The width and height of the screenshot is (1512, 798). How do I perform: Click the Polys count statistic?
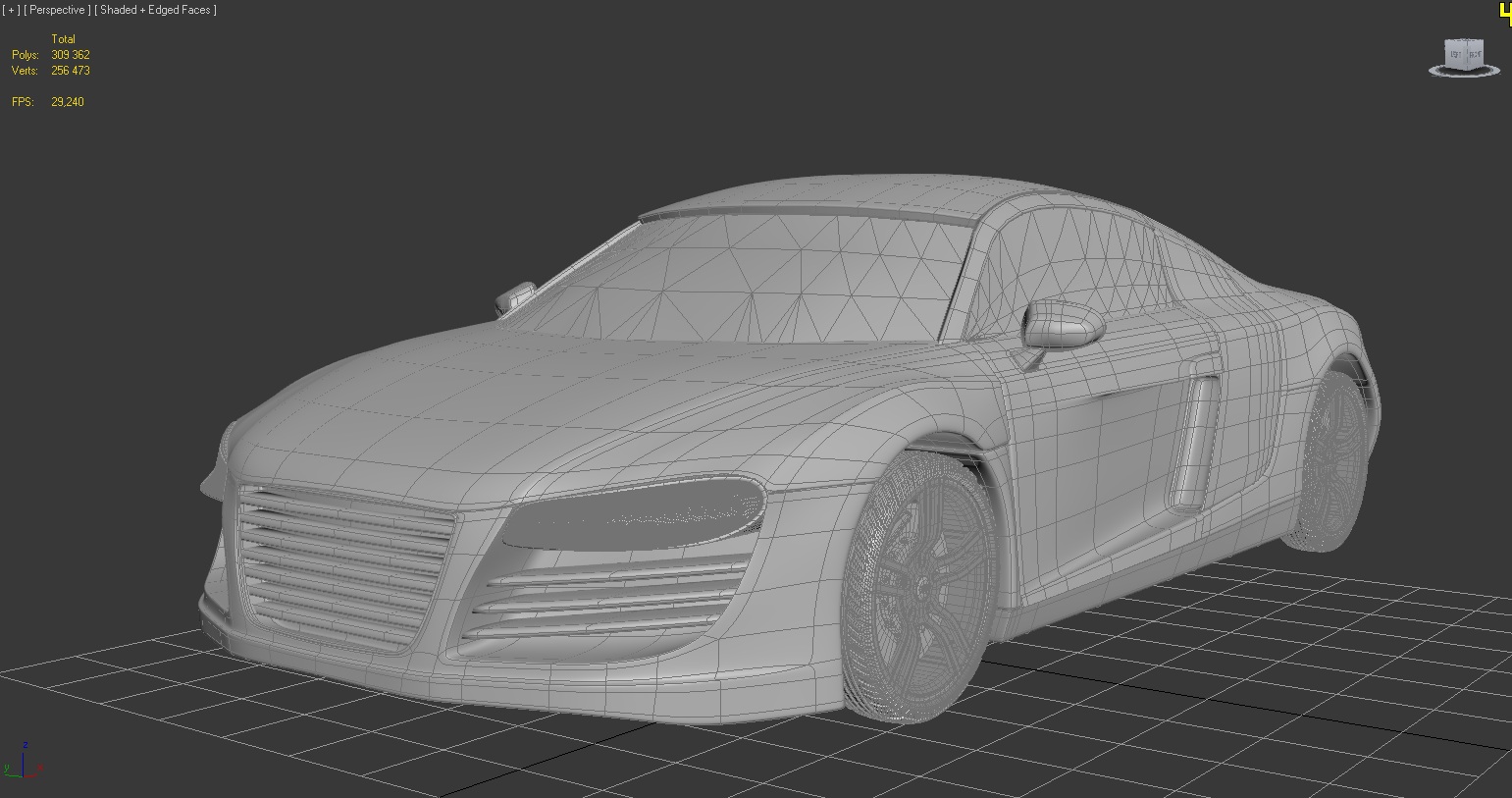(x=70, y=55)
